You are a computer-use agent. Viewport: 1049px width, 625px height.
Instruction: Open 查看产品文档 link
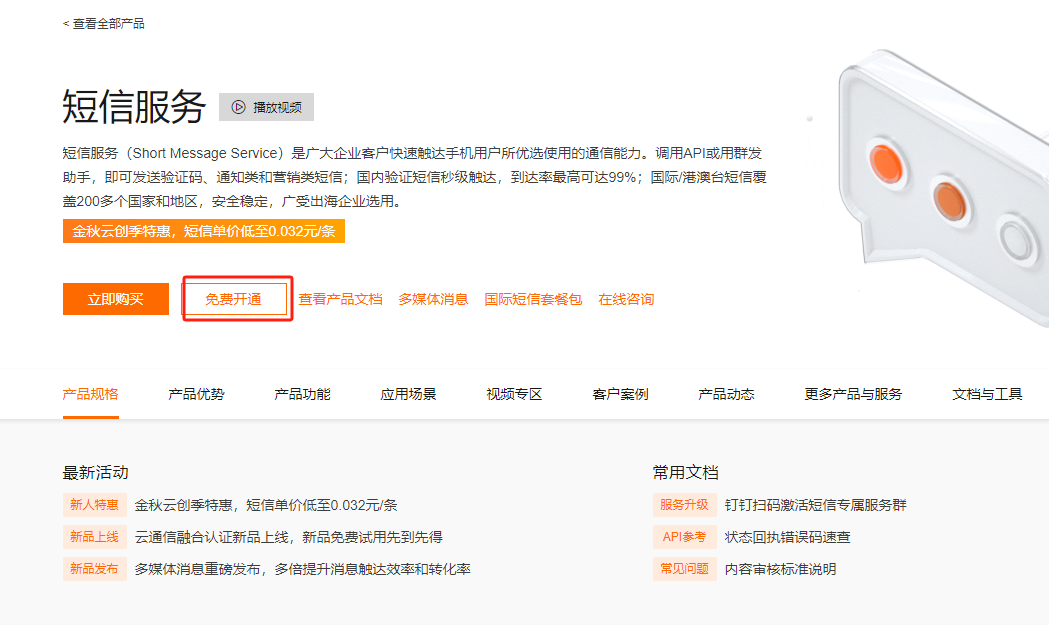pos(340,299)
